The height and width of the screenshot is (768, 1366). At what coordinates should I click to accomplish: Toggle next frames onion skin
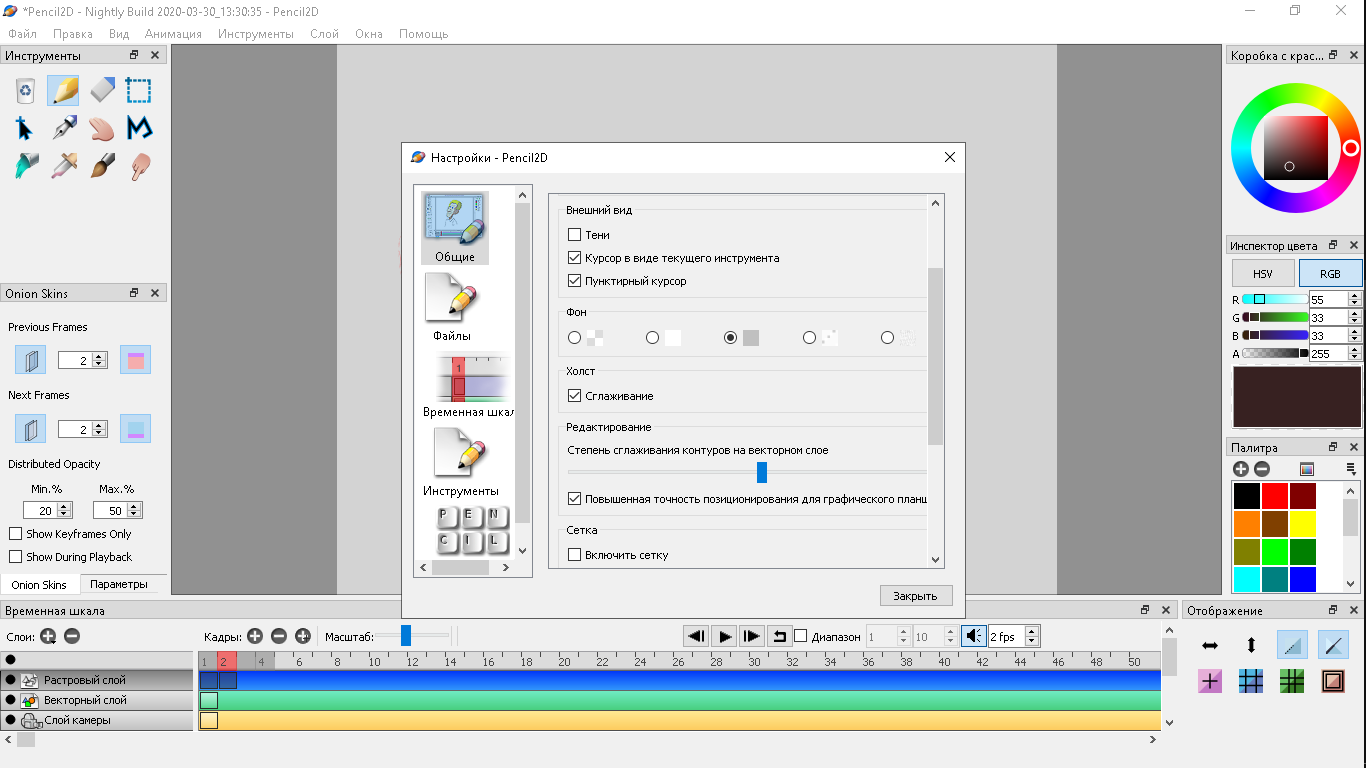(x=30, y=429)
